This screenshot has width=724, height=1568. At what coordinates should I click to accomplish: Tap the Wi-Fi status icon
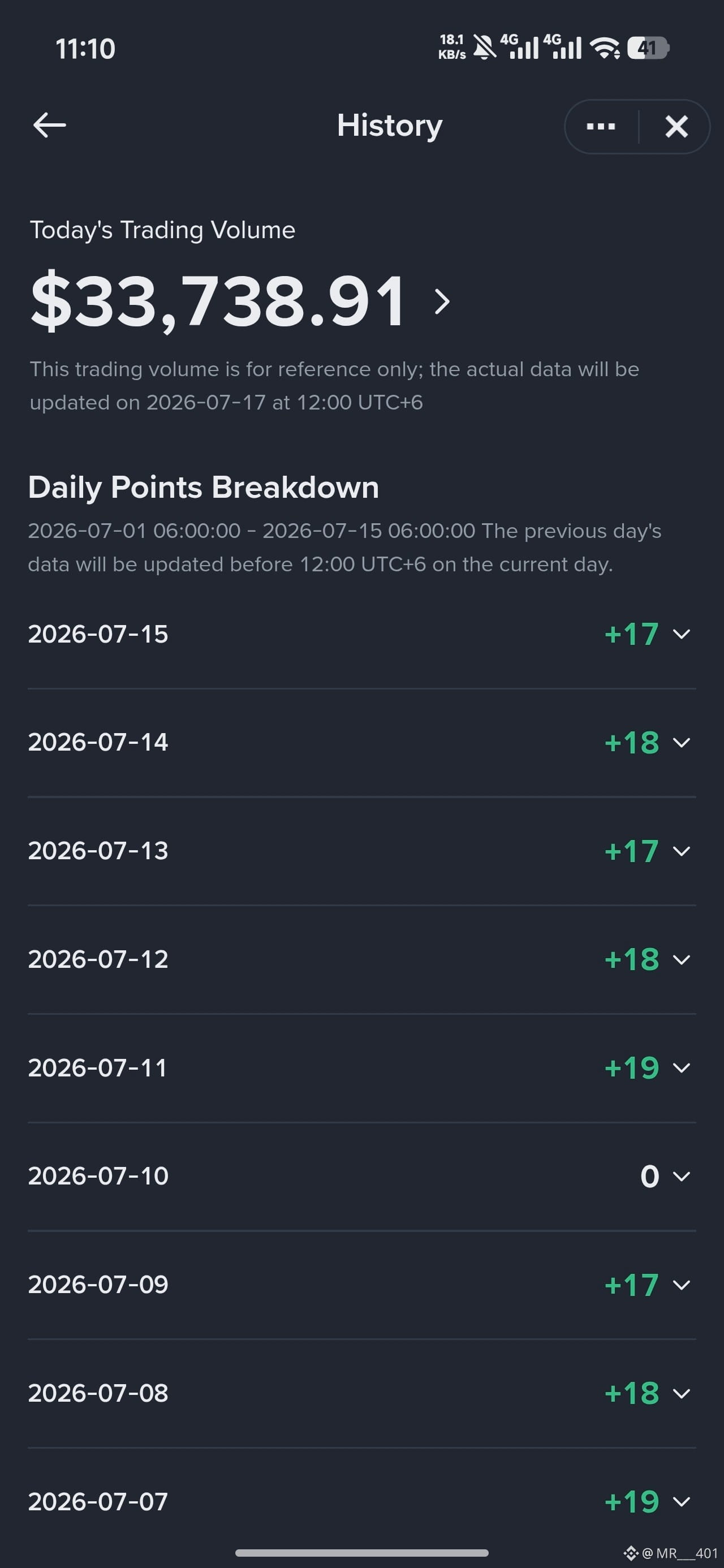click(x=605, y=48)
